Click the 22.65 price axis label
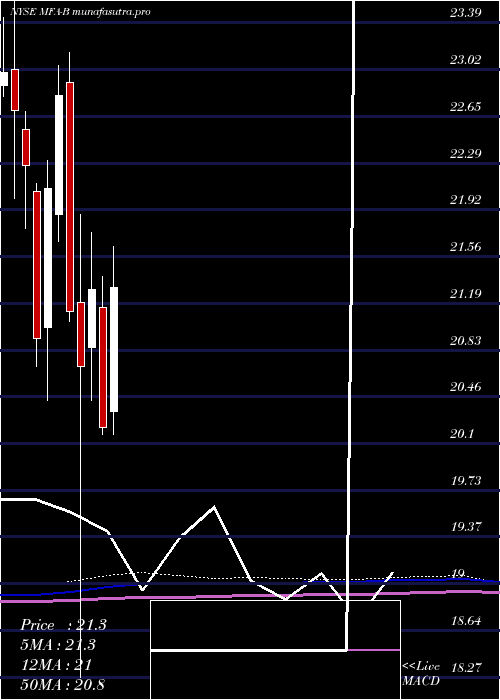 tap(465, 106)
